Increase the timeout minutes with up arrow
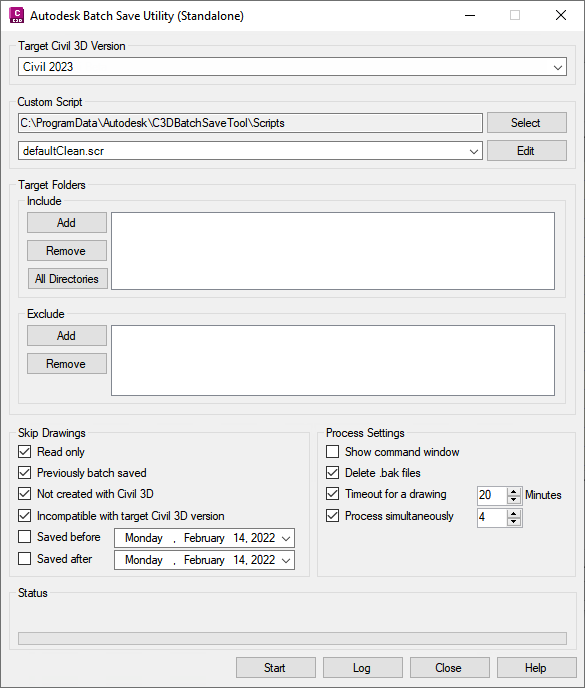 [x=513, y=491]
